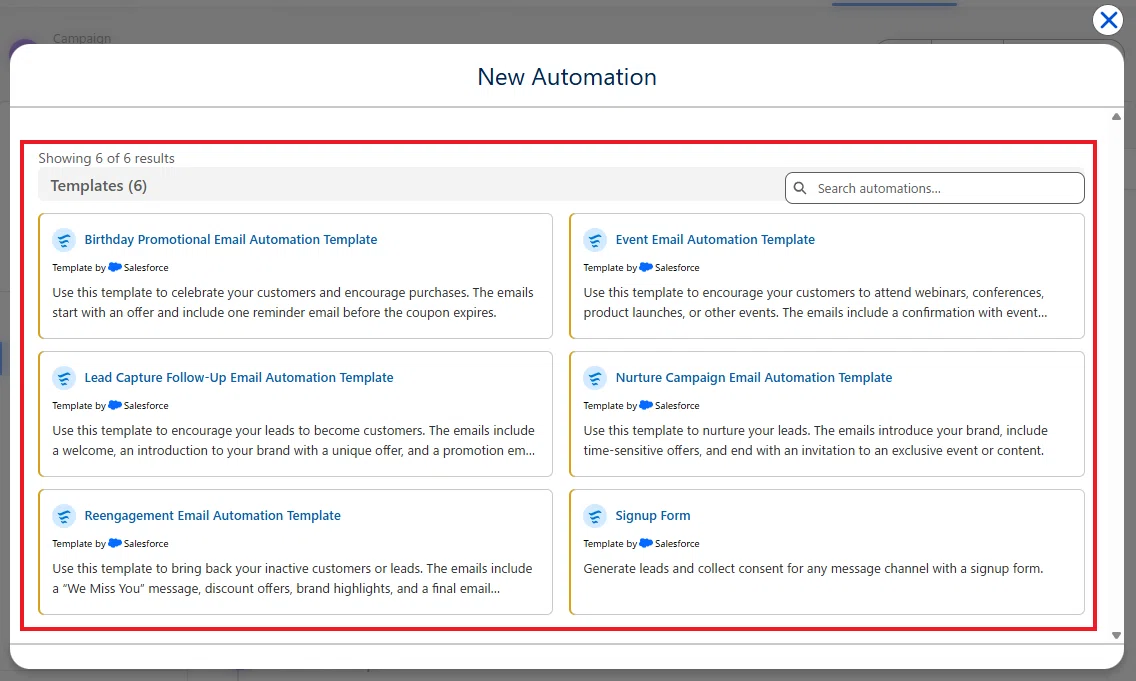Open Event Email Automation Template
This screenshot has width=1136, height=681.
click(x=715, y=240)
